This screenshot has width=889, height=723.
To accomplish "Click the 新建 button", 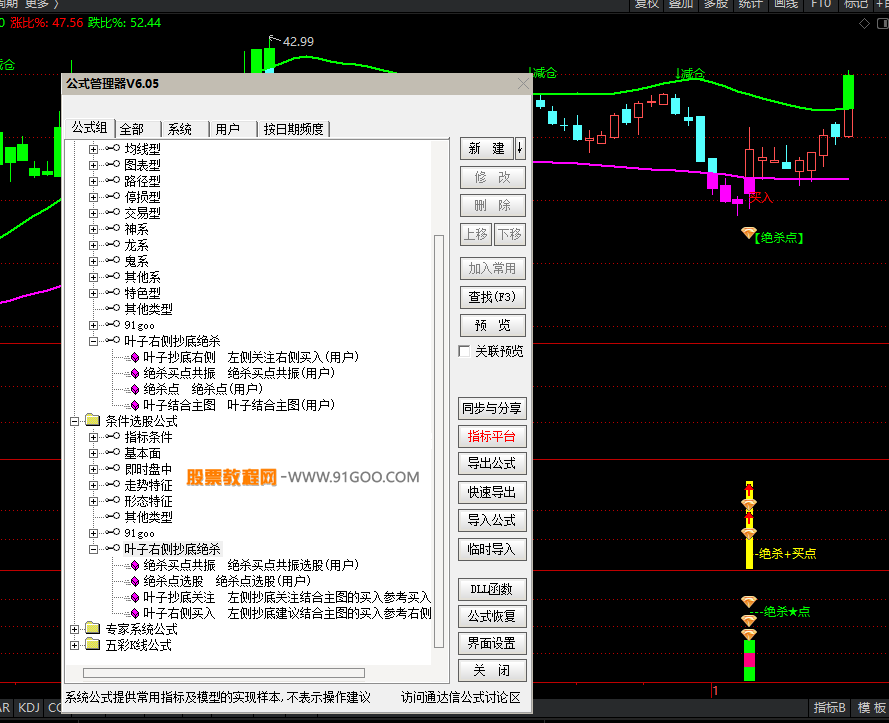I will click(486, 149).
